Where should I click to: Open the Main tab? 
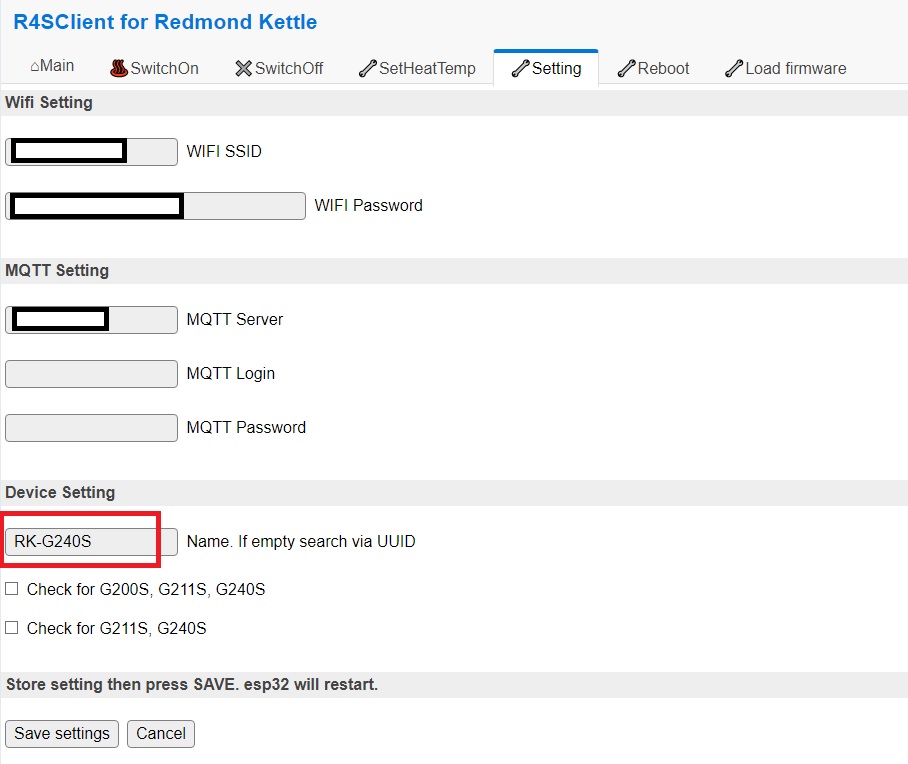pyautogui.click(x=52, y=66)
